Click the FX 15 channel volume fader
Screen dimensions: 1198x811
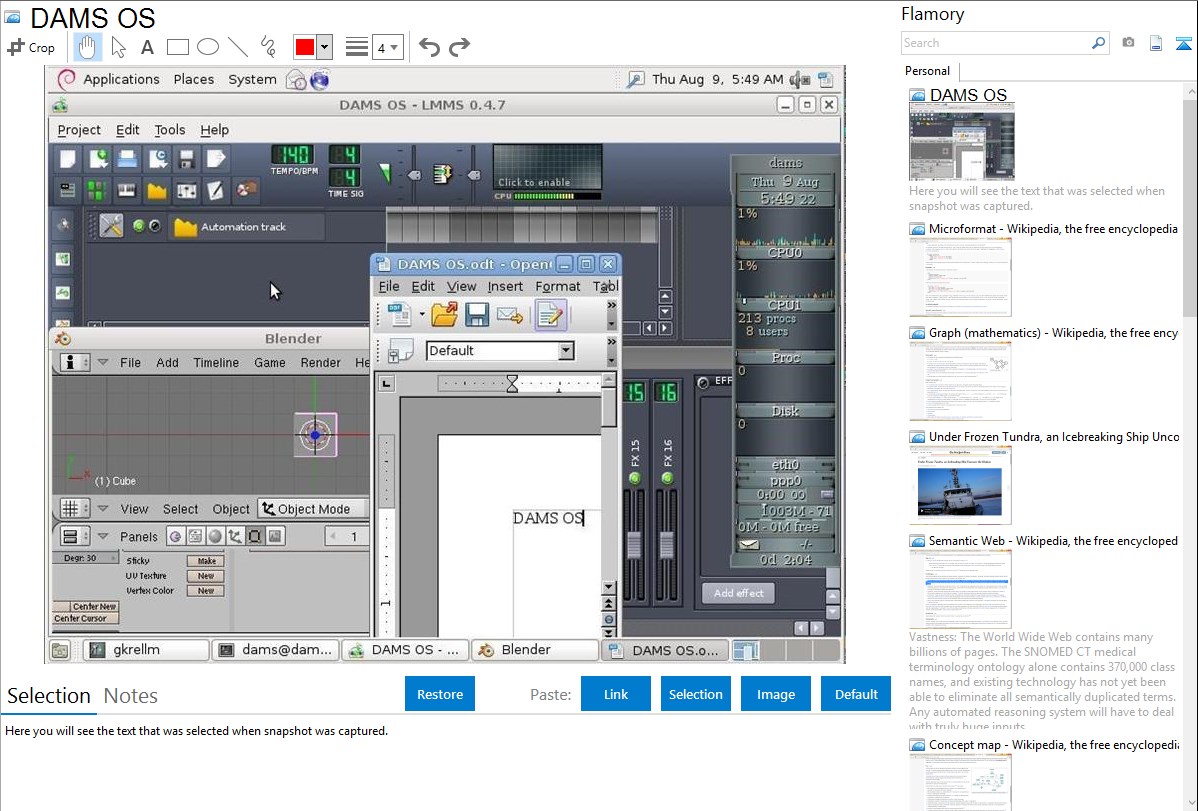click(634, 544)
